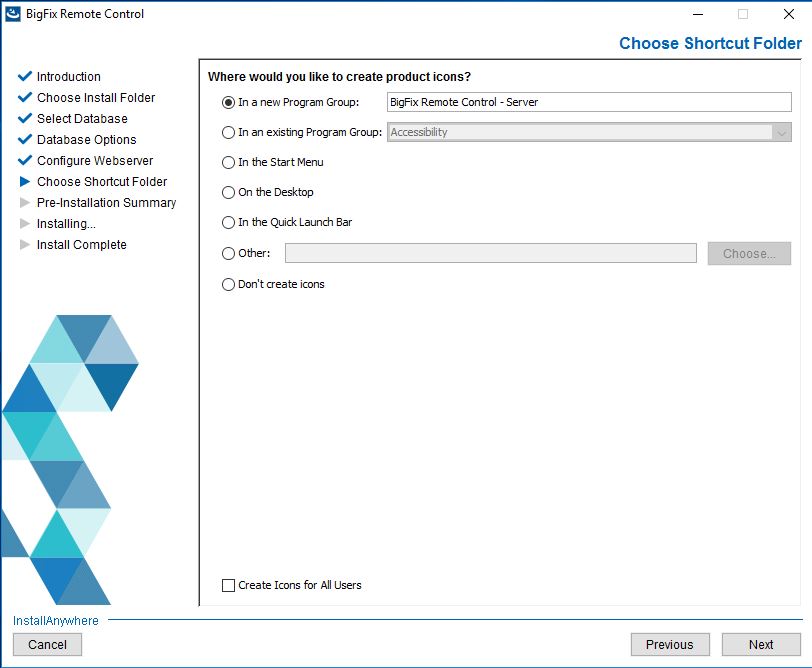Cancel the installation
Image resolution: width=812 pixels, height=668 pixels.
pos(48,645)
